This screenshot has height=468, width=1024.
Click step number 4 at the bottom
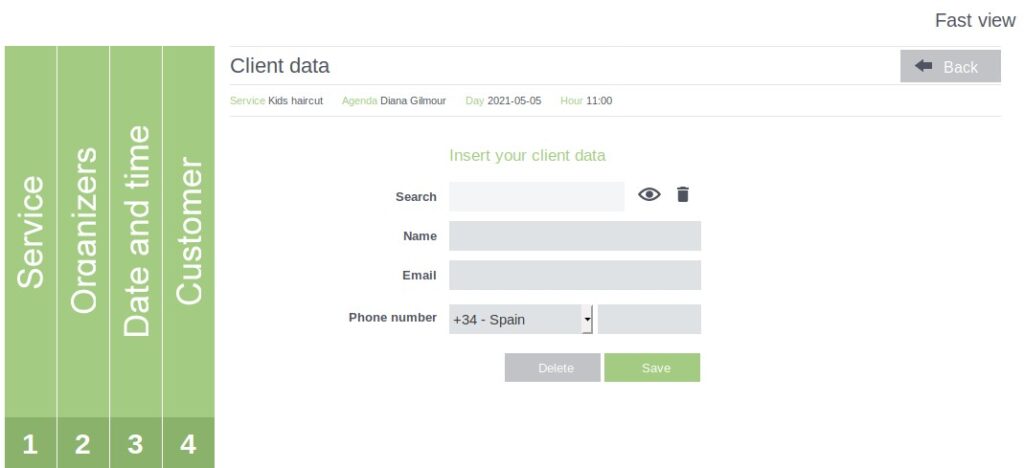coord(189,443)
